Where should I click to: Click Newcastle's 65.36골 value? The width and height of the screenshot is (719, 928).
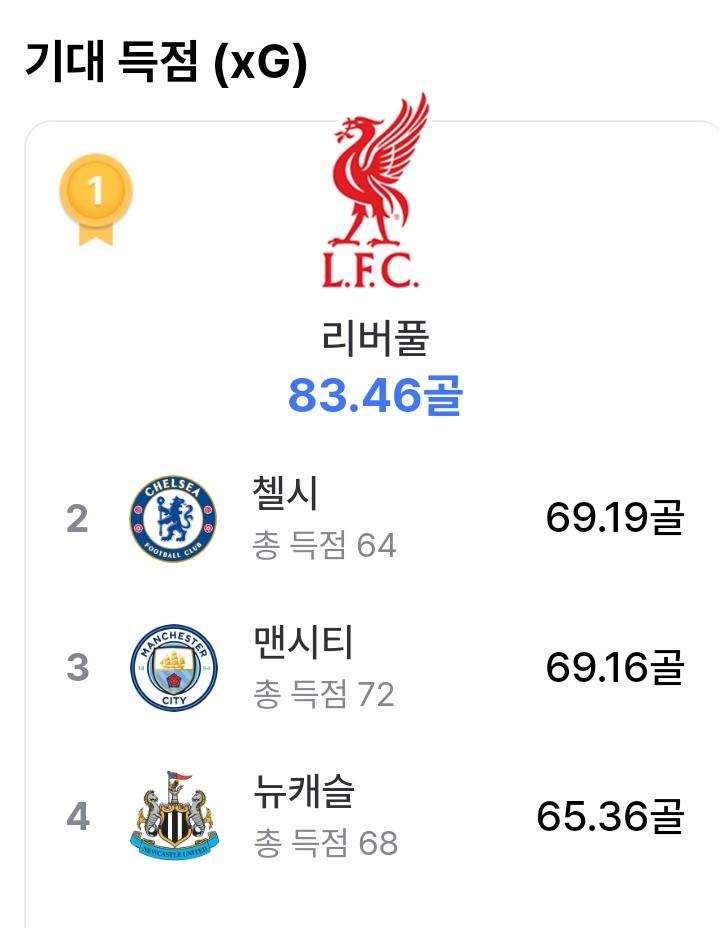[610, 816]
